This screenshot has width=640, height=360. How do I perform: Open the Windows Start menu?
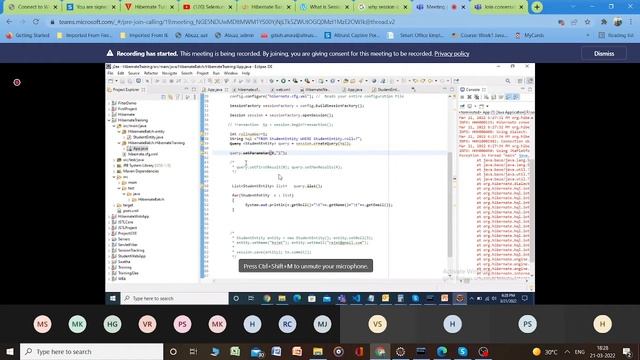[x=9, y=351]
